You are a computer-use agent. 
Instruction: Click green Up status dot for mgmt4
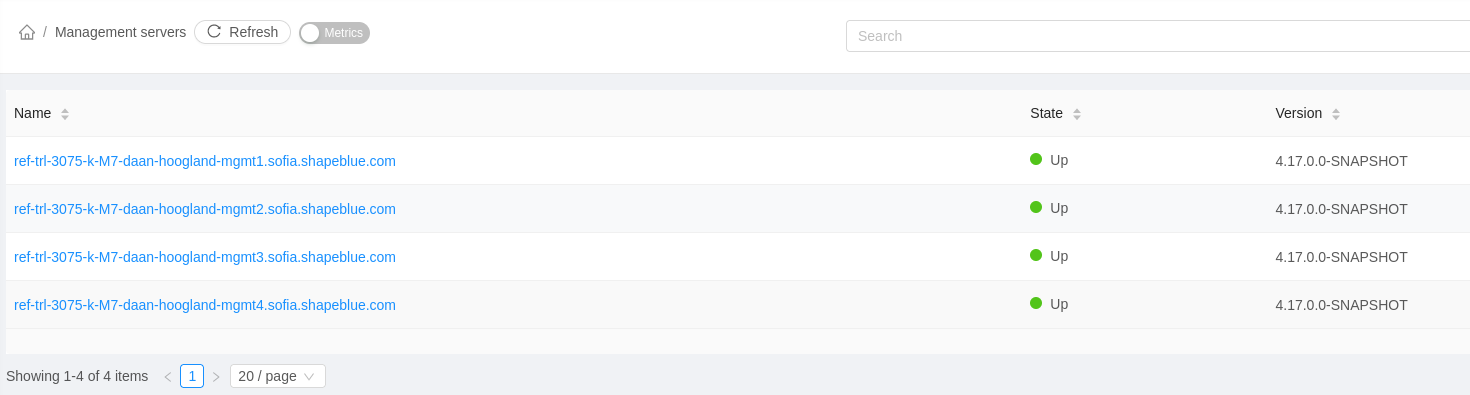click(1036, 303)
